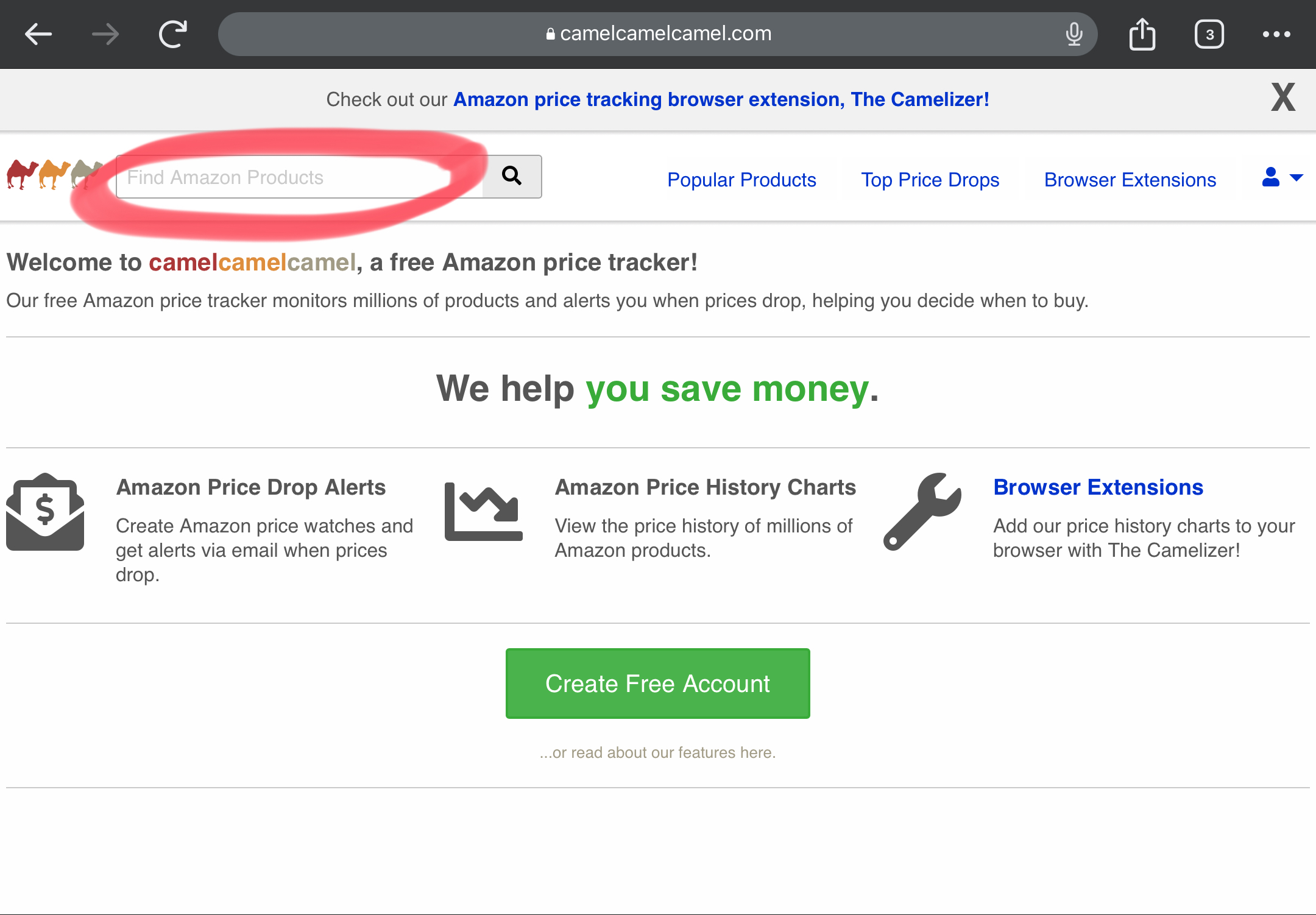Image resolution: width=1316 pixels, height=915 pixels.
Task: Click the Amazon Price History Charts heading
Action: (x=705, y=487)
